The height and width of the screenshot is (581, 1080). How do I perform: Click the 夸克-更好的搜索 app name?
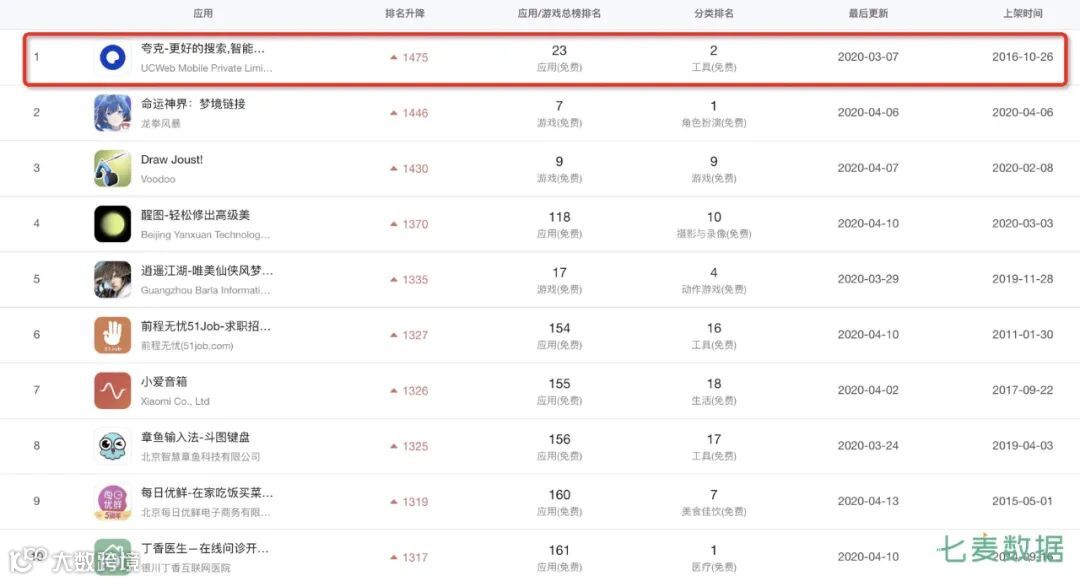[x=202, y=48]
